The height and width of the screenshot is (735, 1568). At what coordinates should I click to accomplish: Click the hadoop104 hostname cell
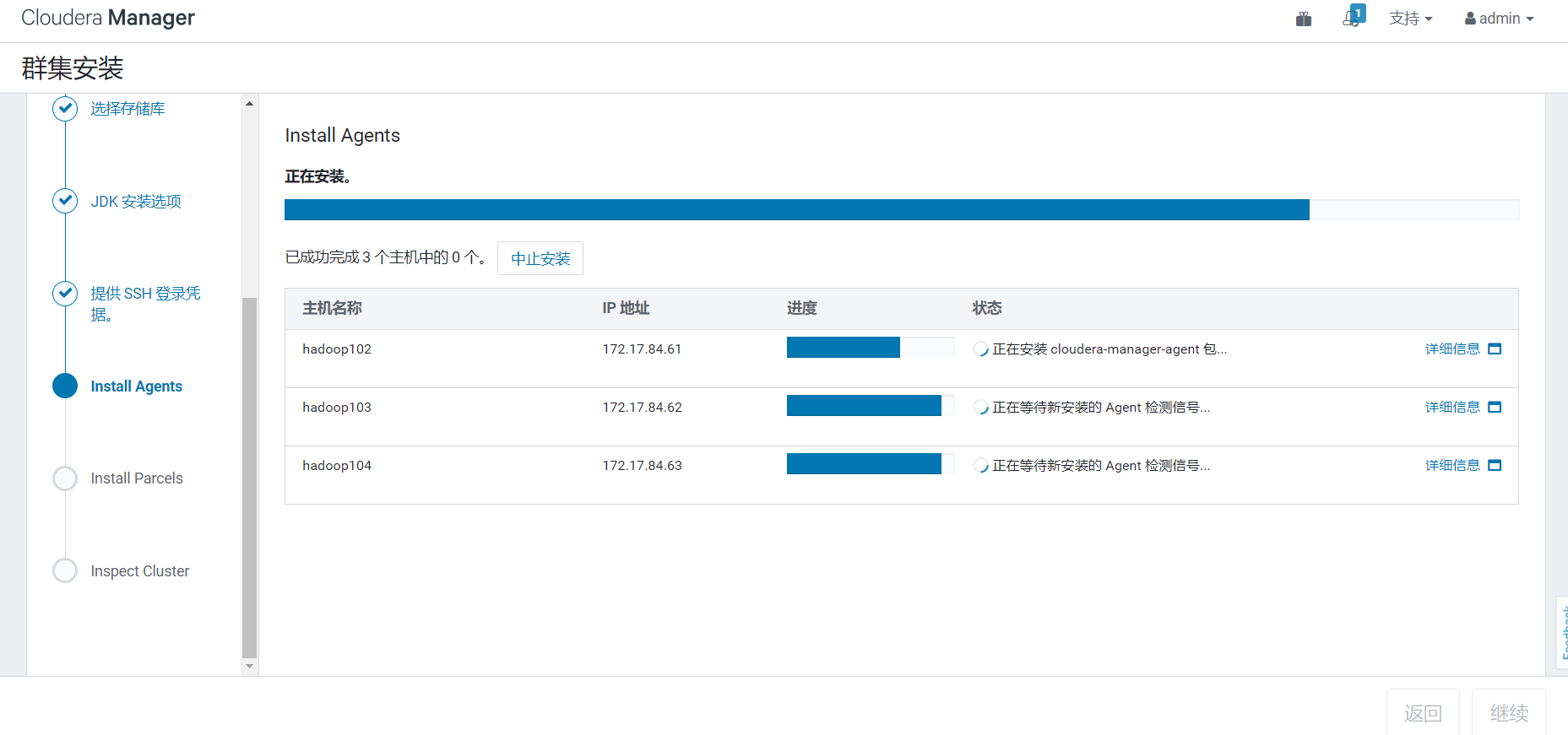337,466
